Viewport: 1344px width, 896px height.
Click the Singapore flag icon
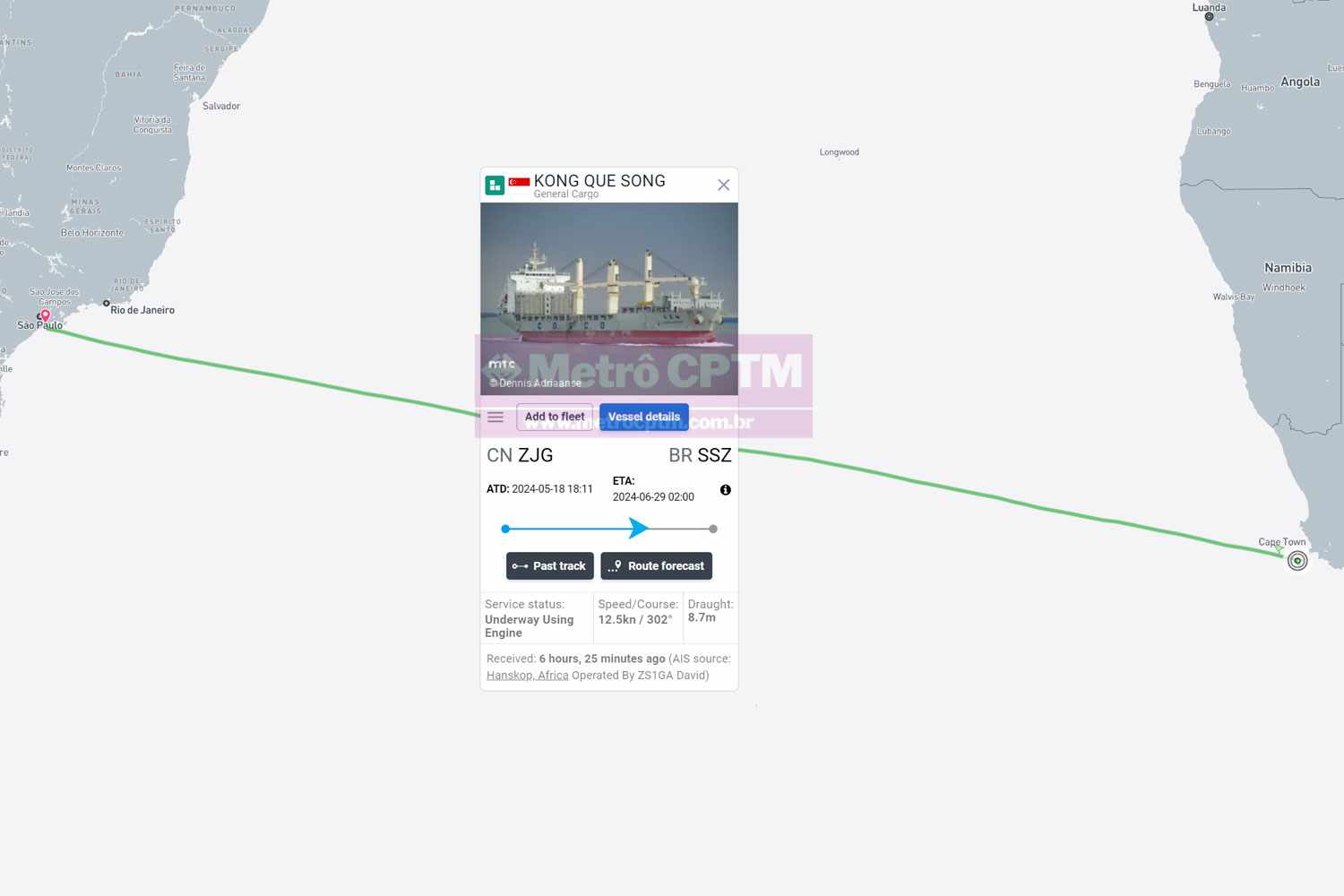coord(520,183)
